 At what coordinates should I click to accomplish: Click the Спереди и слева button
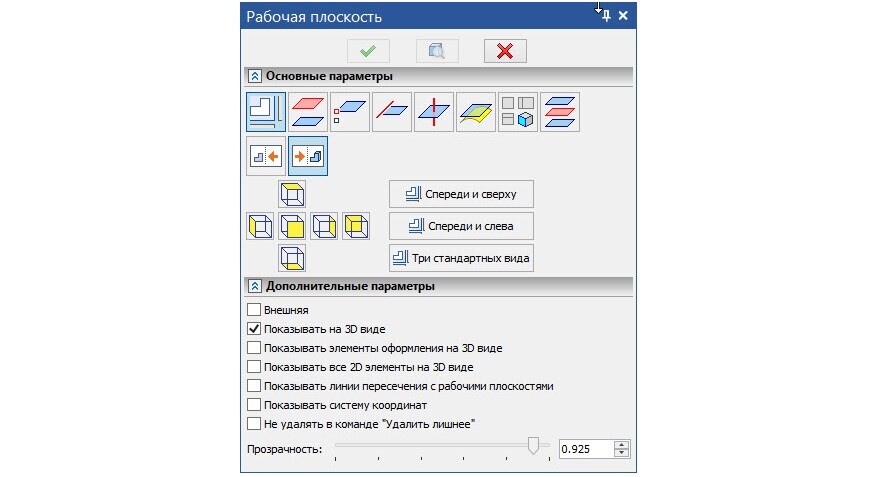[461, 226]
